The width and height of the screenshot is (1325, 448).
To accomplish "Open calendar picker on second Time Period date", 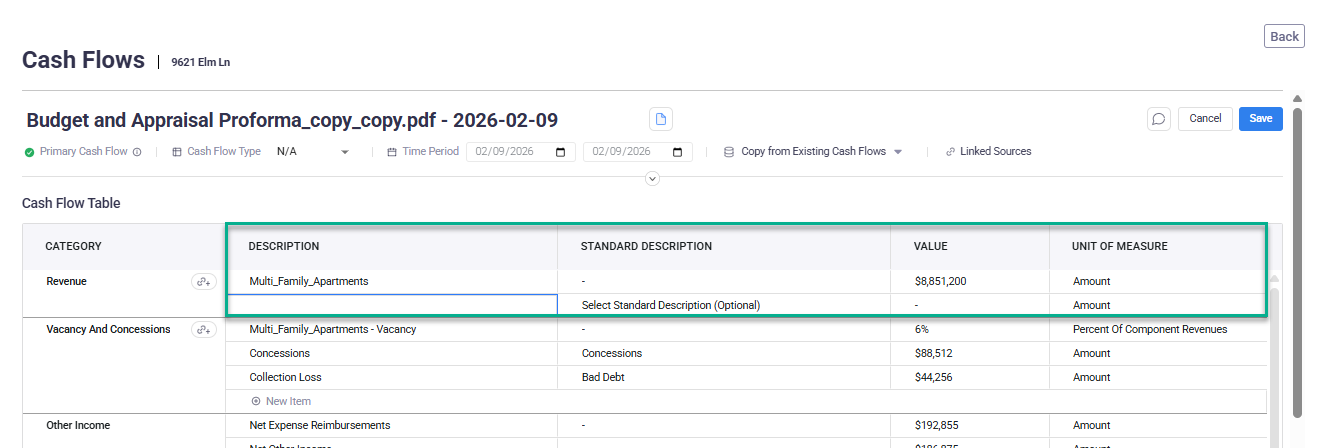I will (677, 152).
